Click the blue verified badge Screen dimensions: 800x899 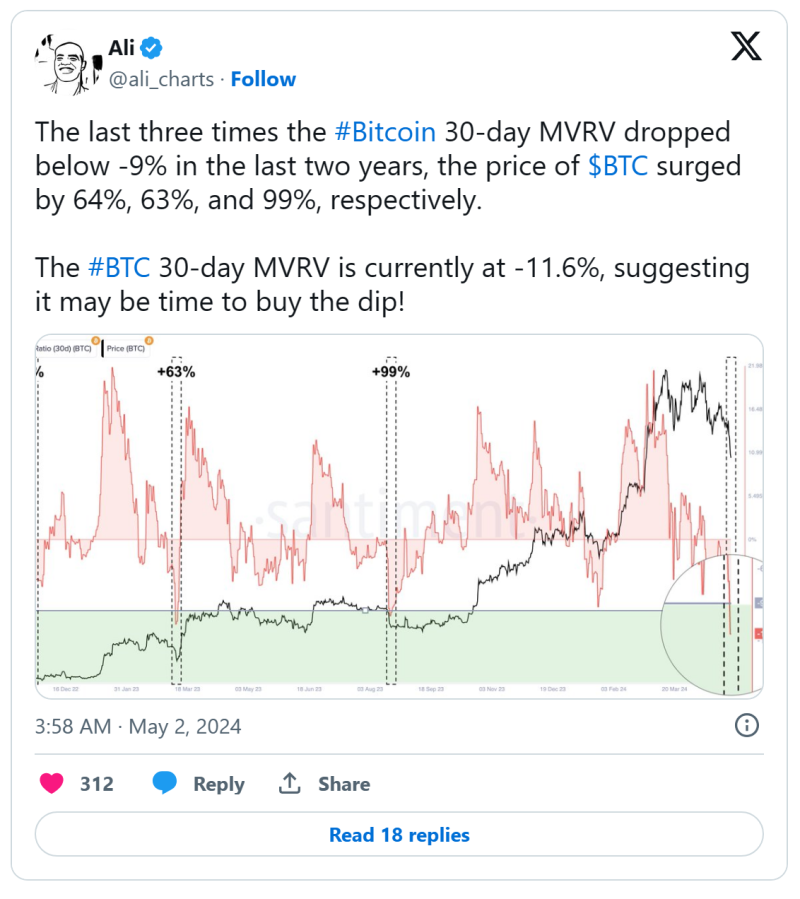(x=151, y=48)
